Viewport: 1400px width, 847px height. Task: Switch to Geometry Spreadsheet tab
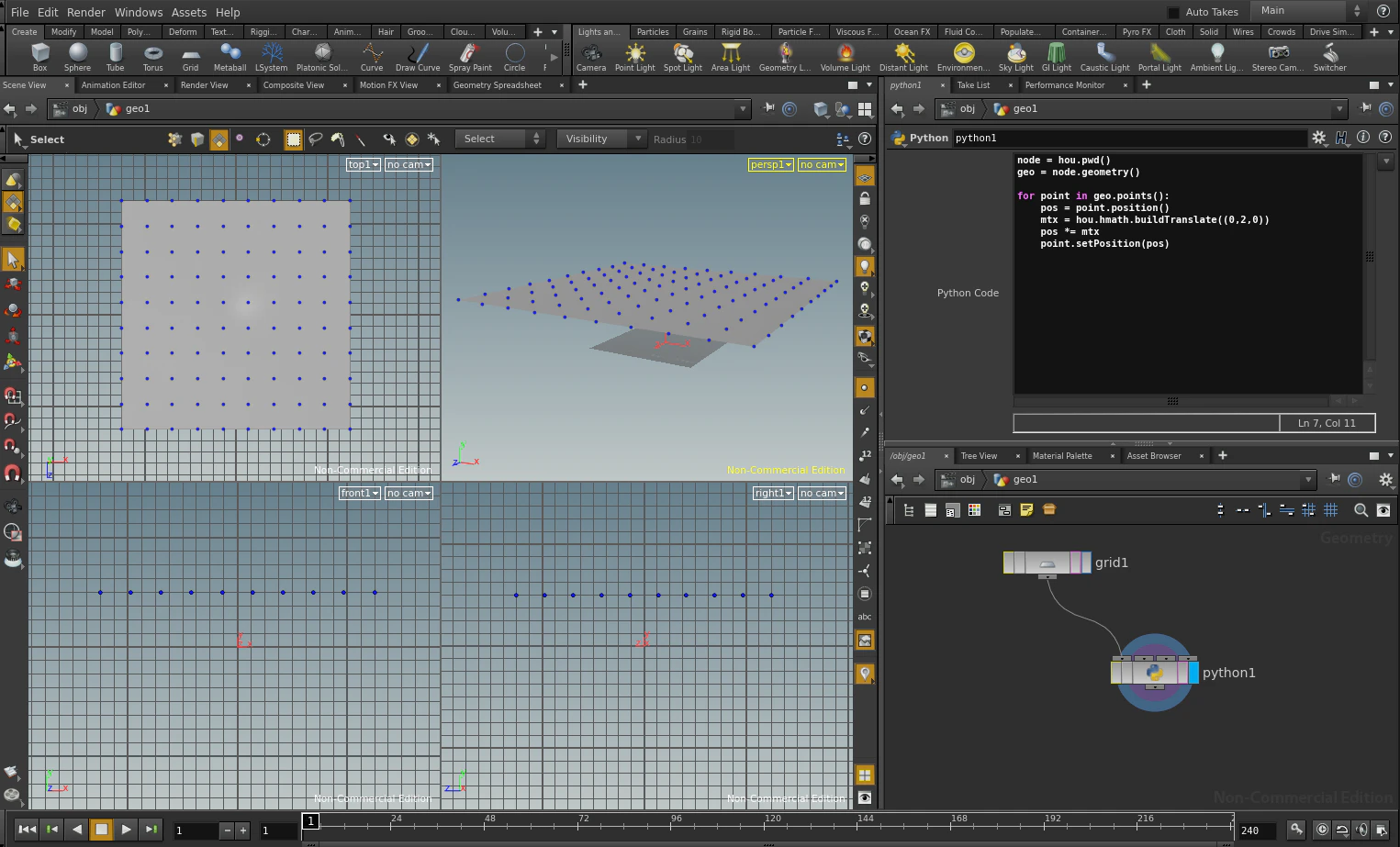coord(498,85)
